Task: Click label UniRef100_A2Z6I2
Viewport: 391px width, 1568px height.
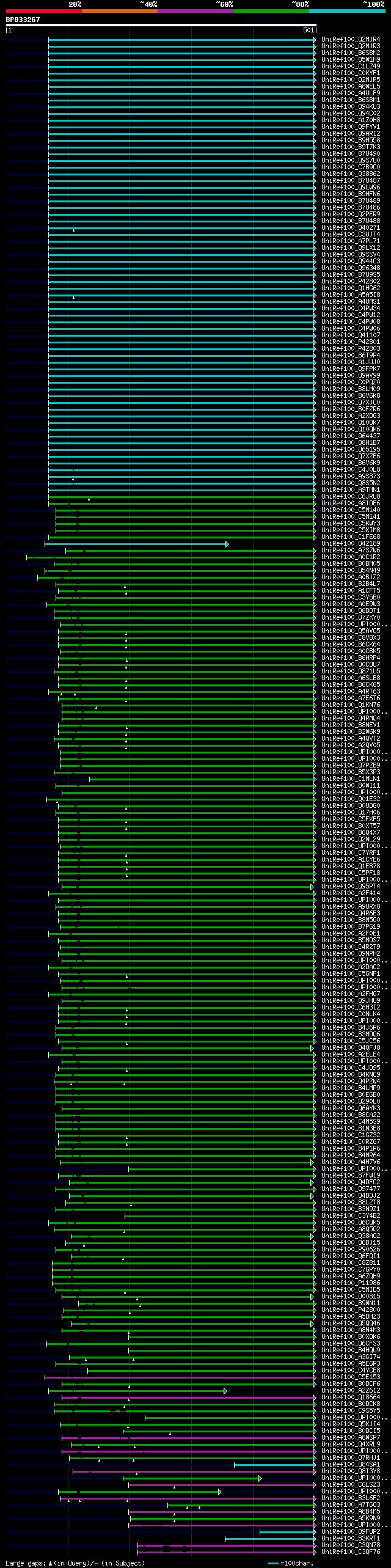Action: [351, 1391]
